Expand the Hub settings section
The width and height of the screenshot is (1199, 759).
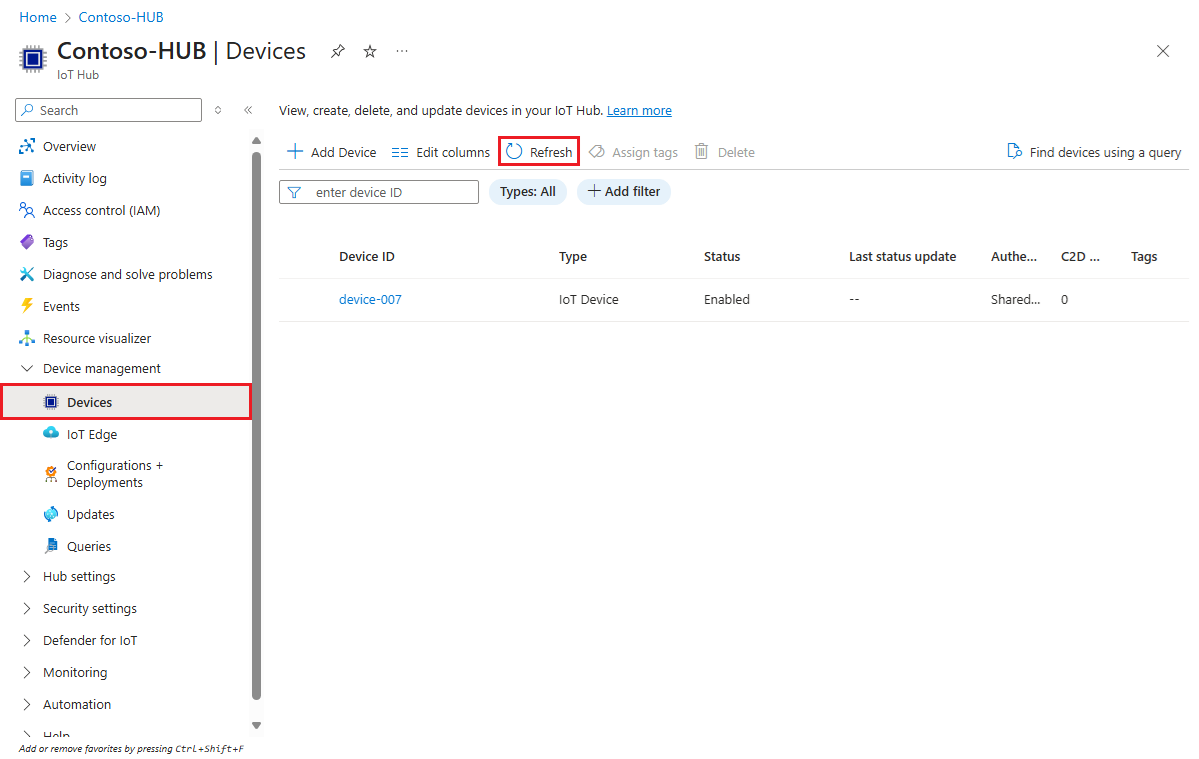79,576
